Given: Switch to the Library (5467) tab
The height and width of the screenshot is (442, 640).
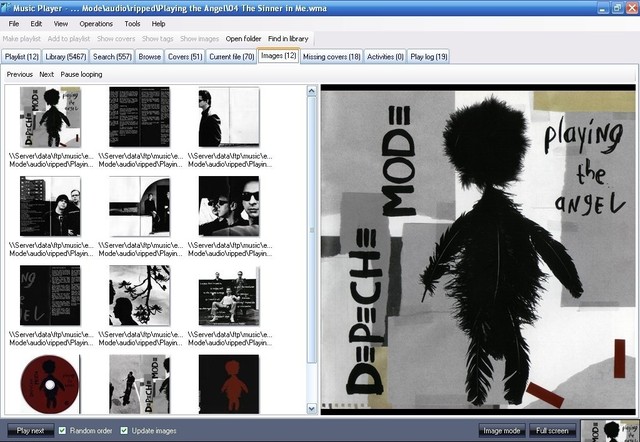Looking at the screenshot, I should click(66, 57).
